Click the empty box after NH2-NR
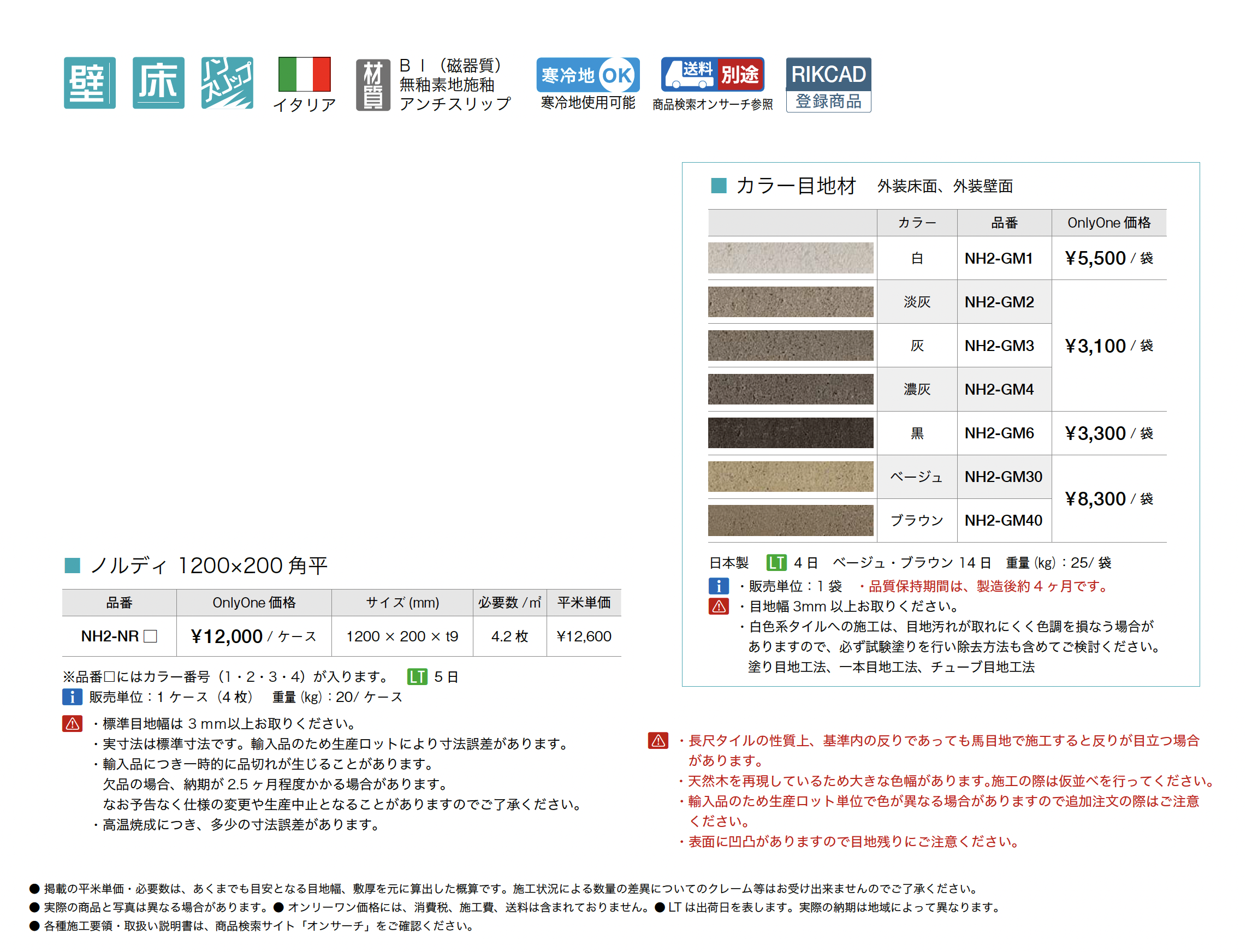The image size is (1246, 952). coord(150,636)
